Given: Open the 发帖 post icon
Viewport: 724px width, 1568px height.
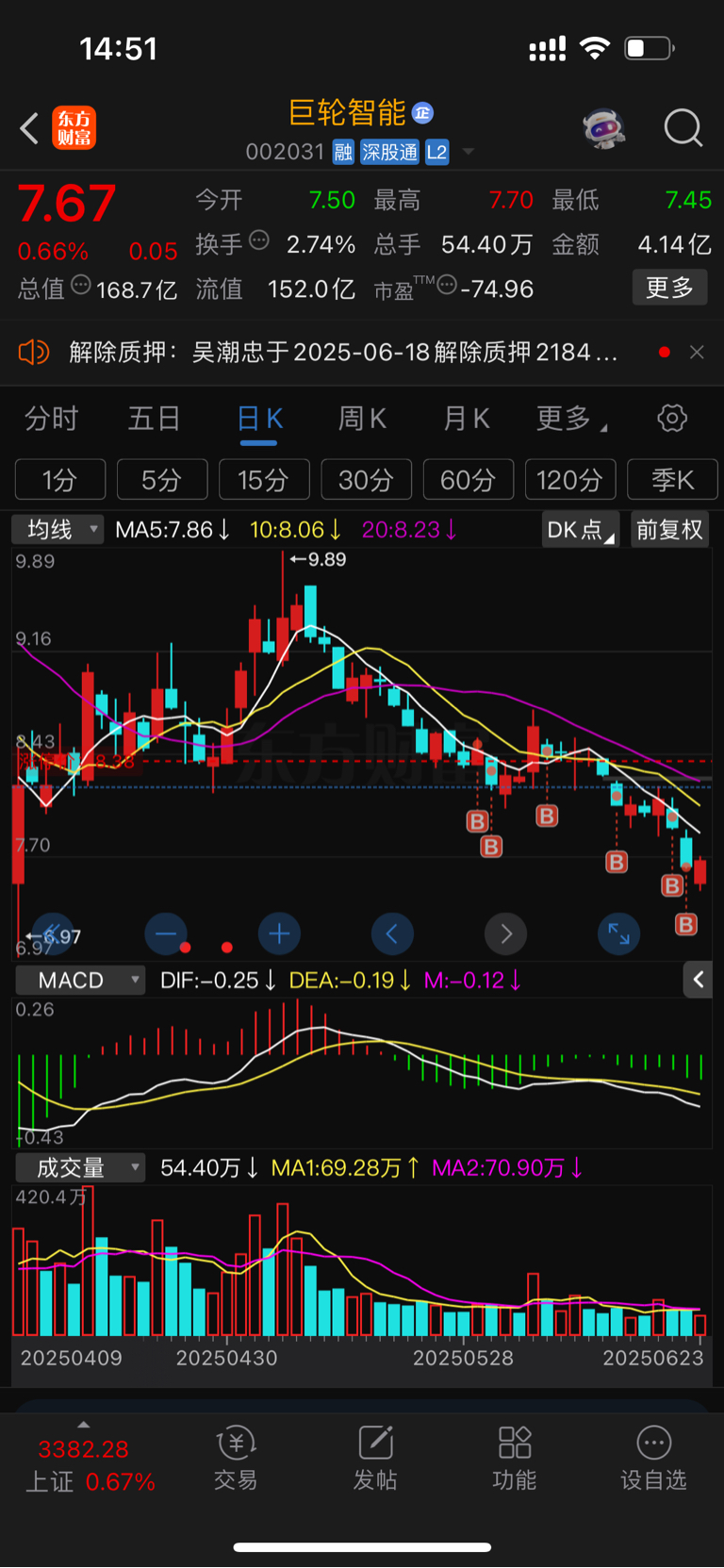Looking at the screenshot, I should (375, 1458).
